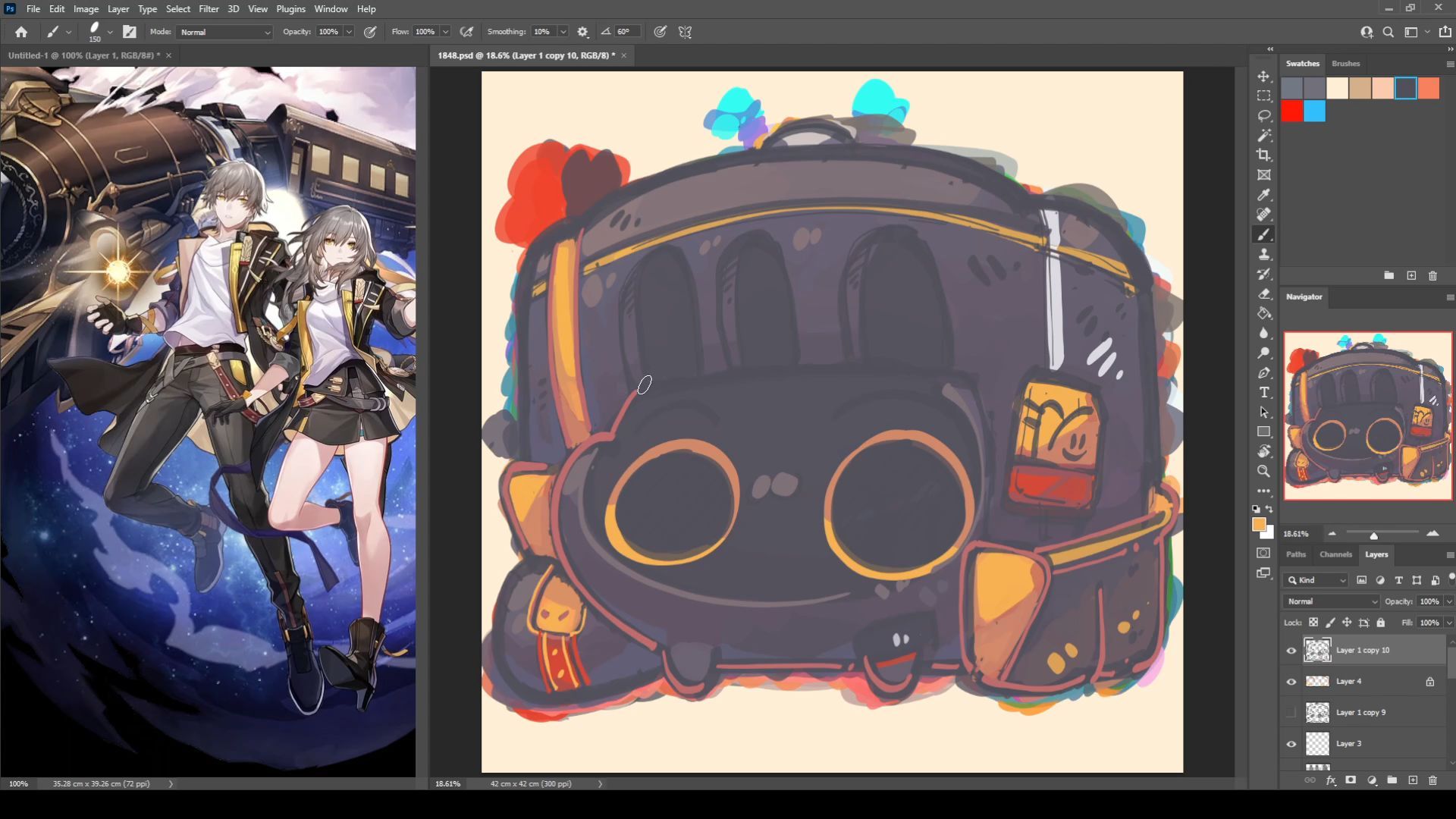1456x819 pixels.
Task: Click the Home icon in options bar
Action: tap(21, 32)
